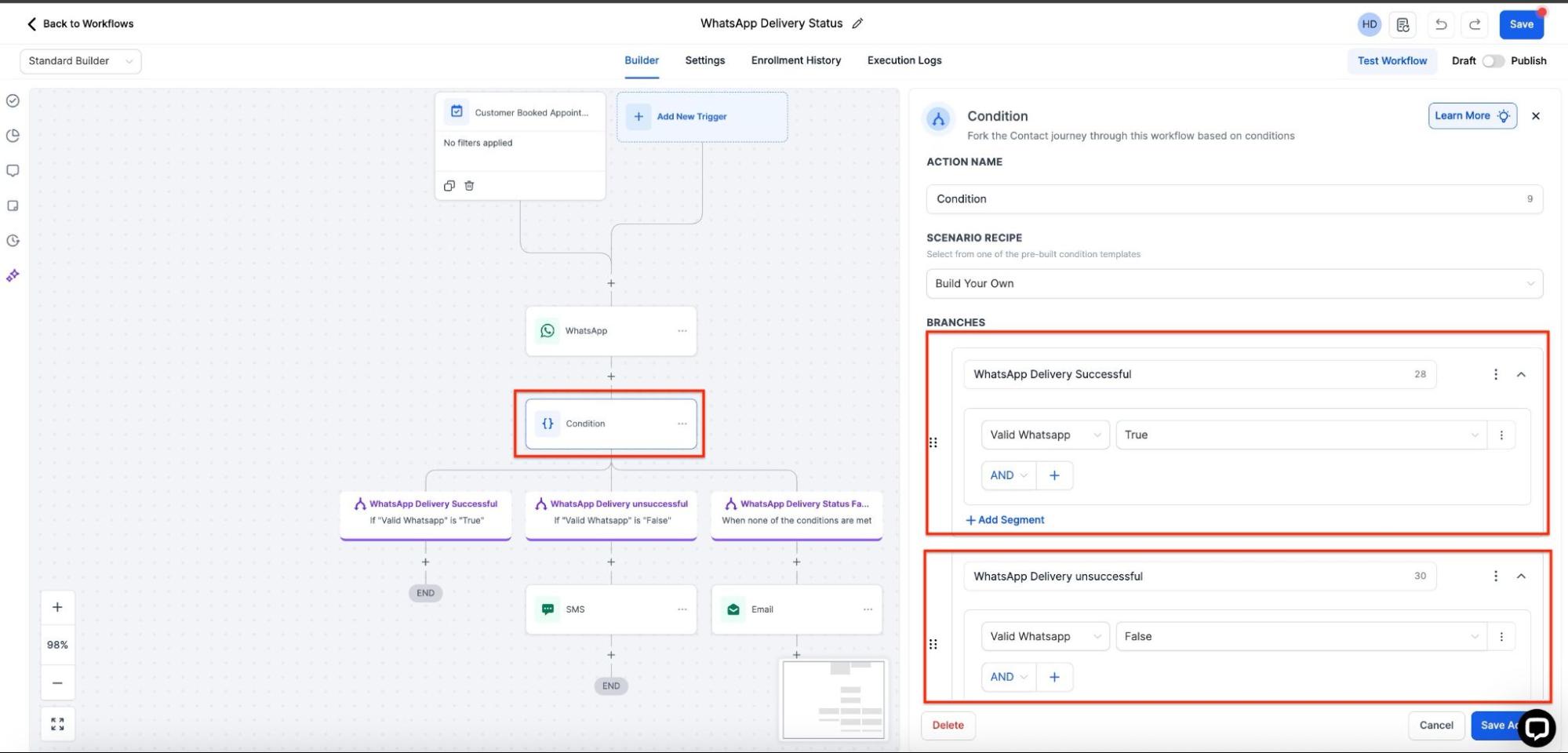Click the undo arrow icon
Image resolution: width=1568 pixels, height=753 pixels.
1440,24
